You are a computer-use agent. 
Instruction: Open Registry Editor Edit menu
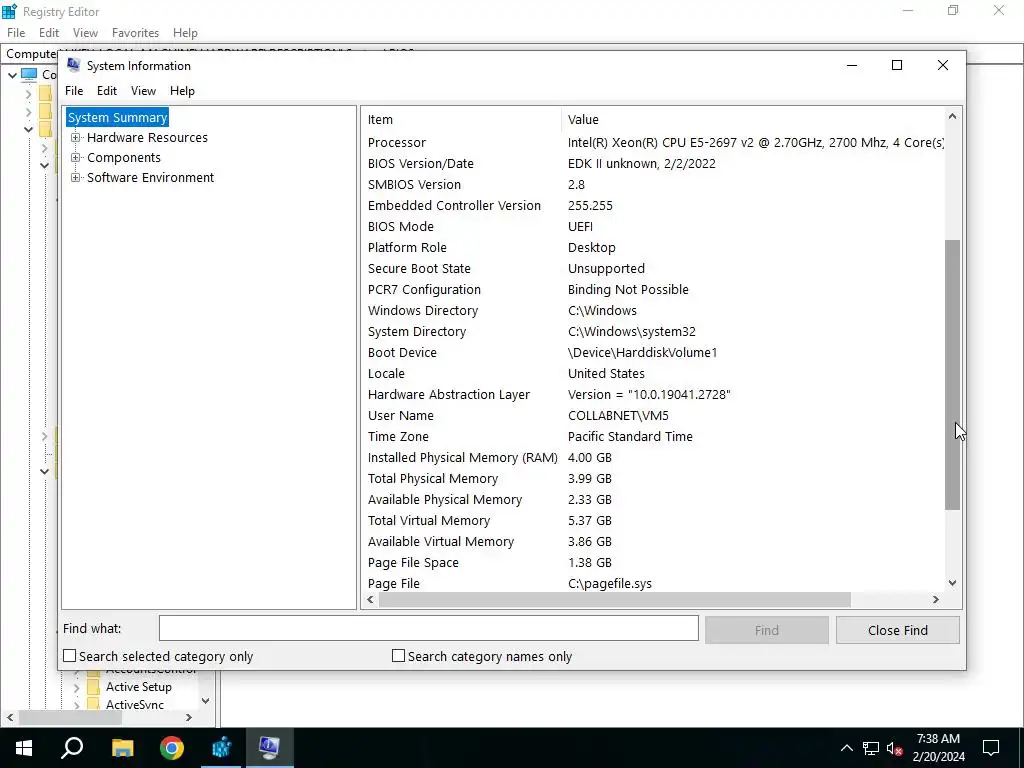[x=49, y=33]
